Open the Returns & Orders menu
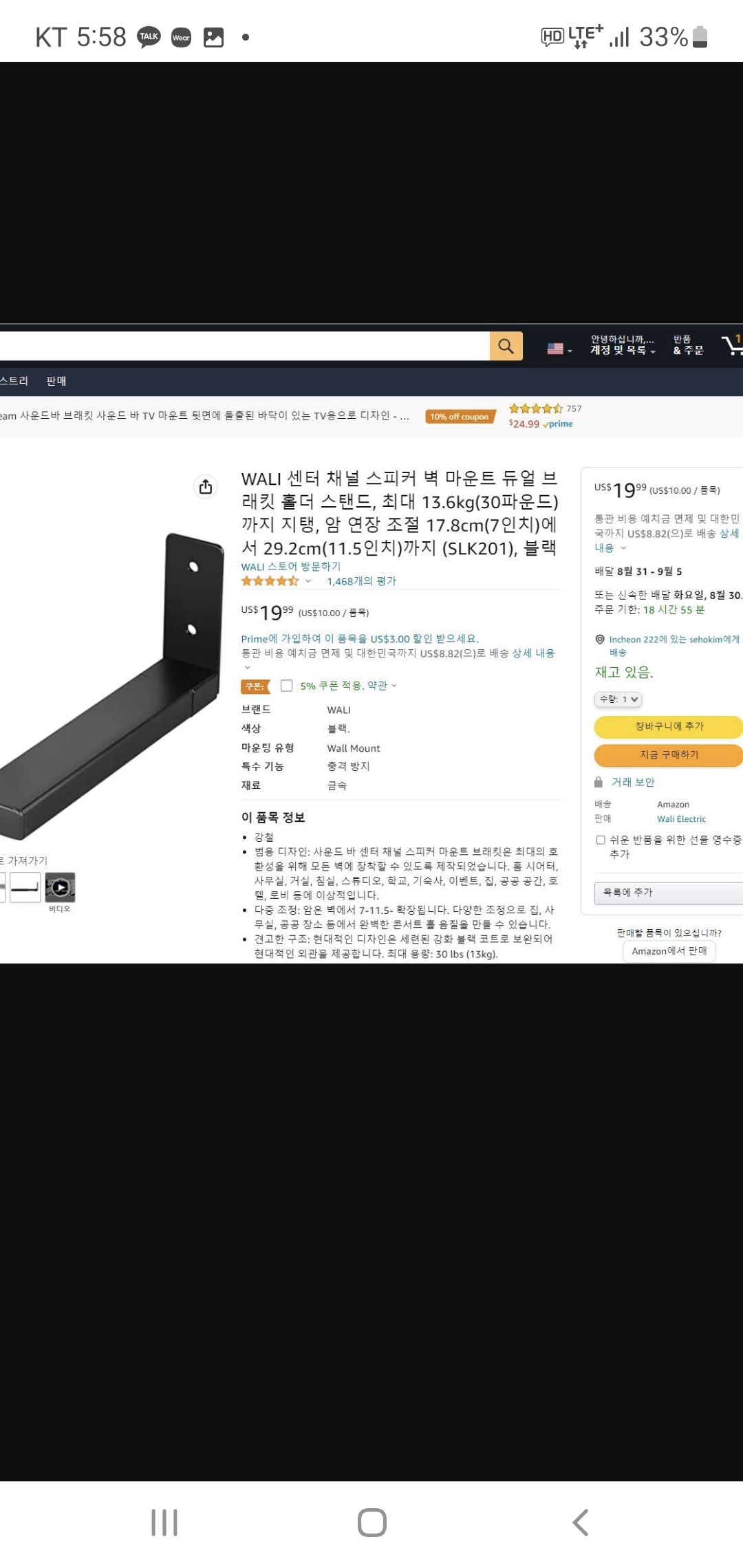Image resolution: width=743 pixels, height=1568 pixels. (688, 345)
